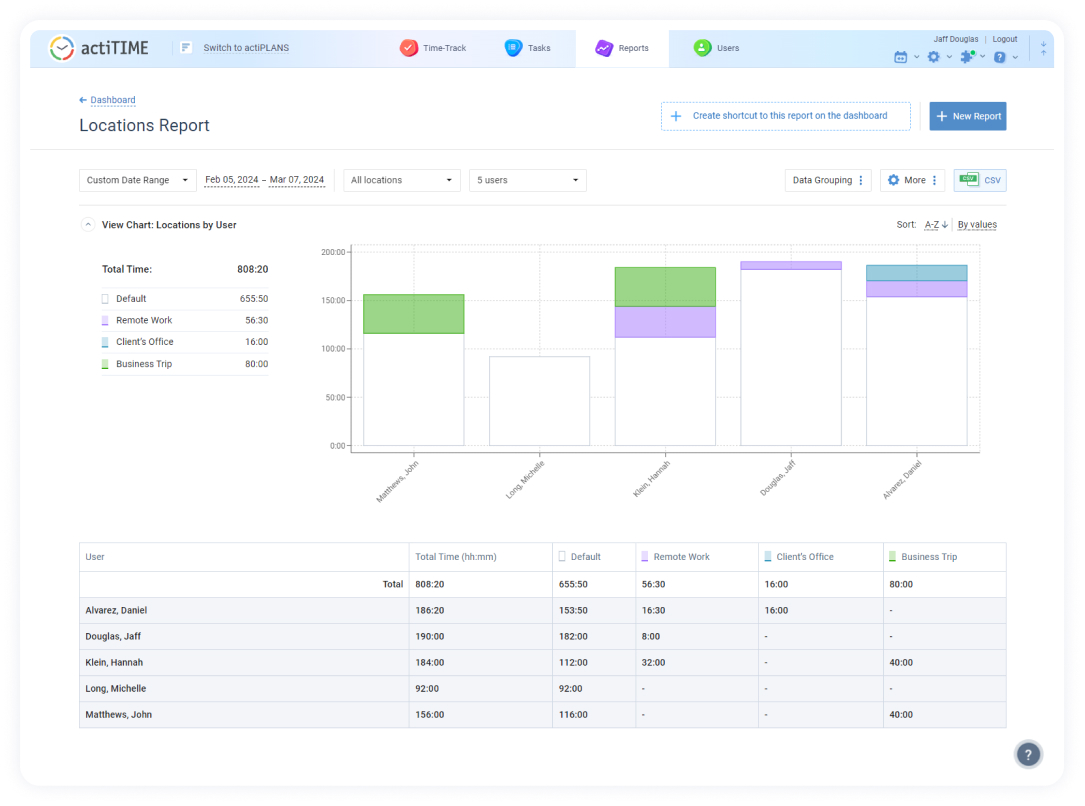Collapse the View Chart section
The width and height of the screenshot is (1085, 806).
[88, 225]
